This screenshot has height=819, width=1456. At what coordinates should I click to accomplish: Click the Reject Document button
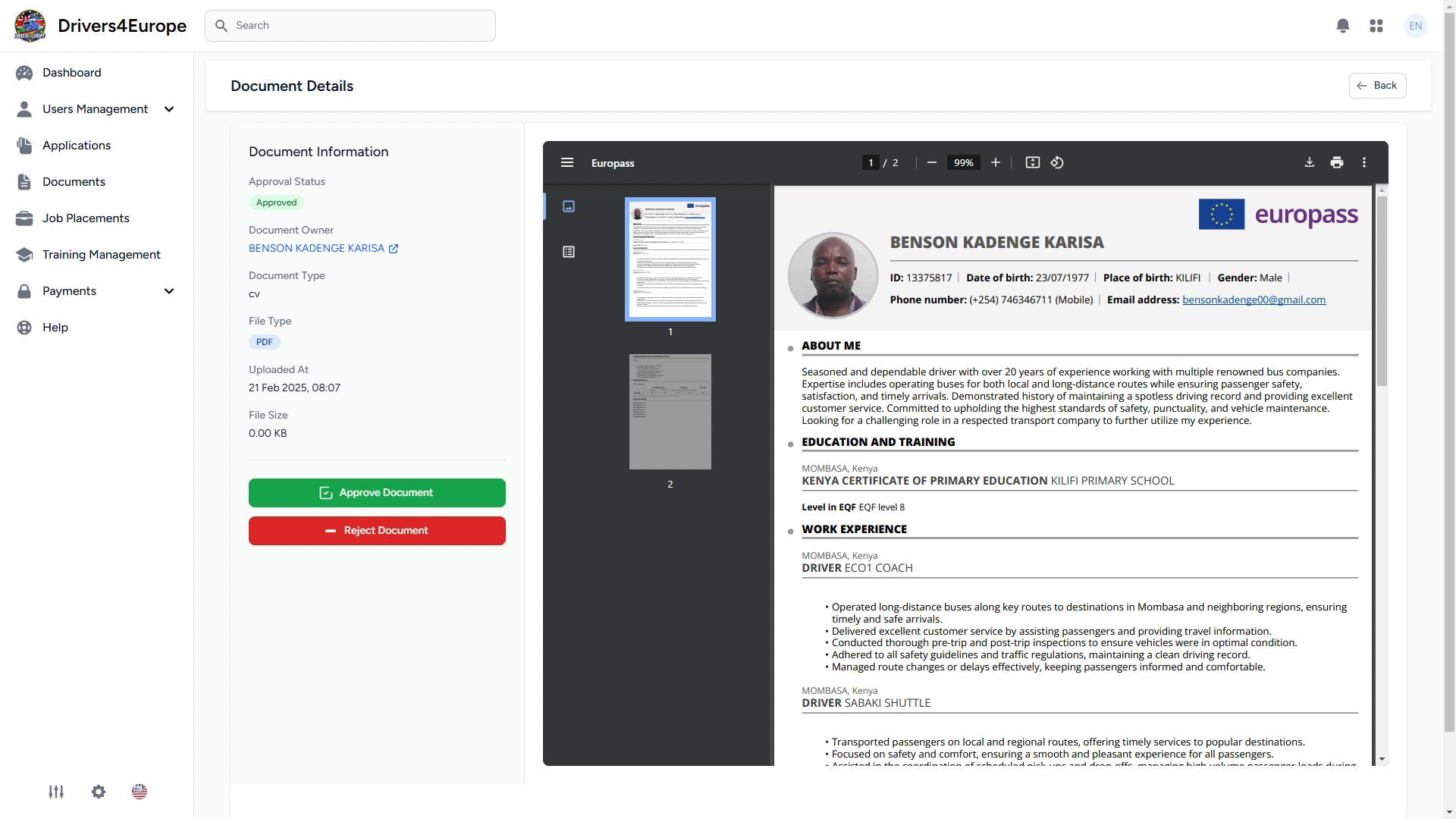point(377,531)
